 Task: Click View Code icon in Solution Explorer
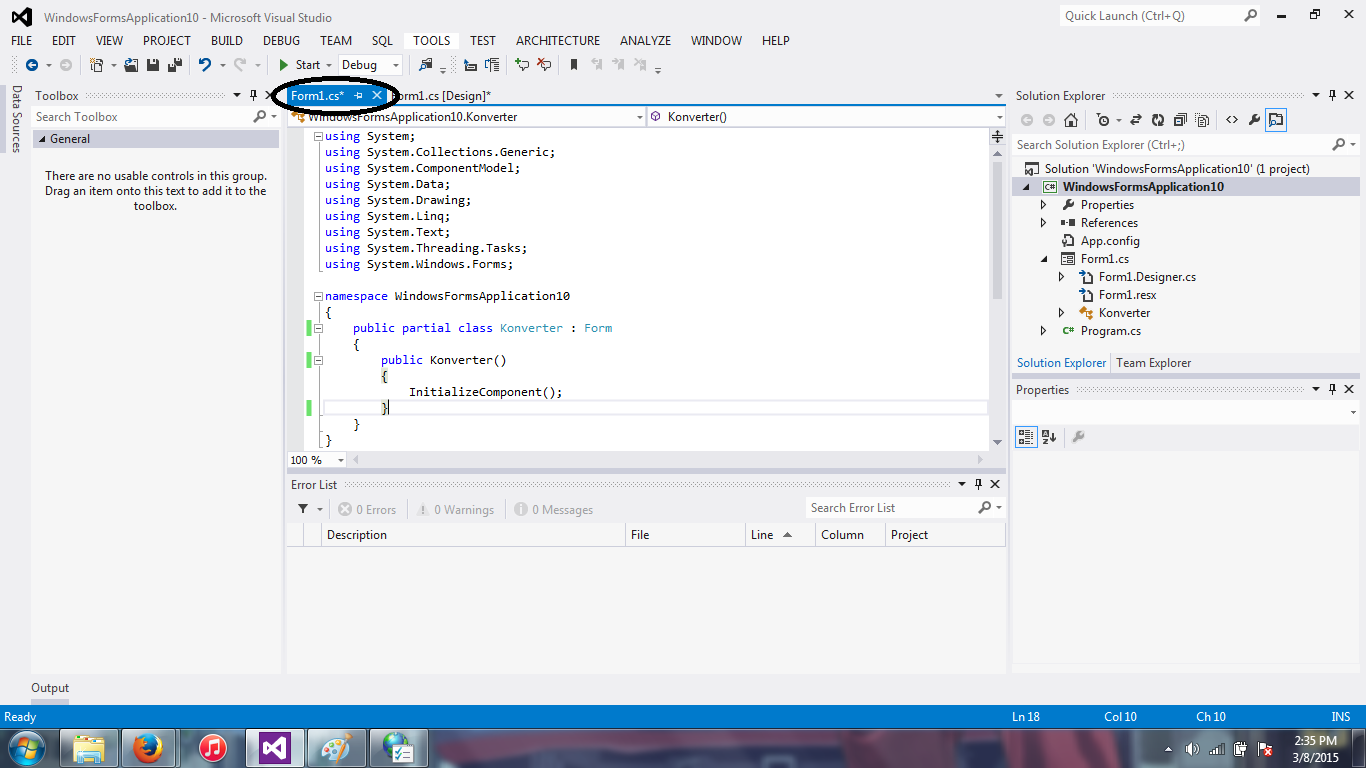pyautogui.click(x=1232, y=120)
